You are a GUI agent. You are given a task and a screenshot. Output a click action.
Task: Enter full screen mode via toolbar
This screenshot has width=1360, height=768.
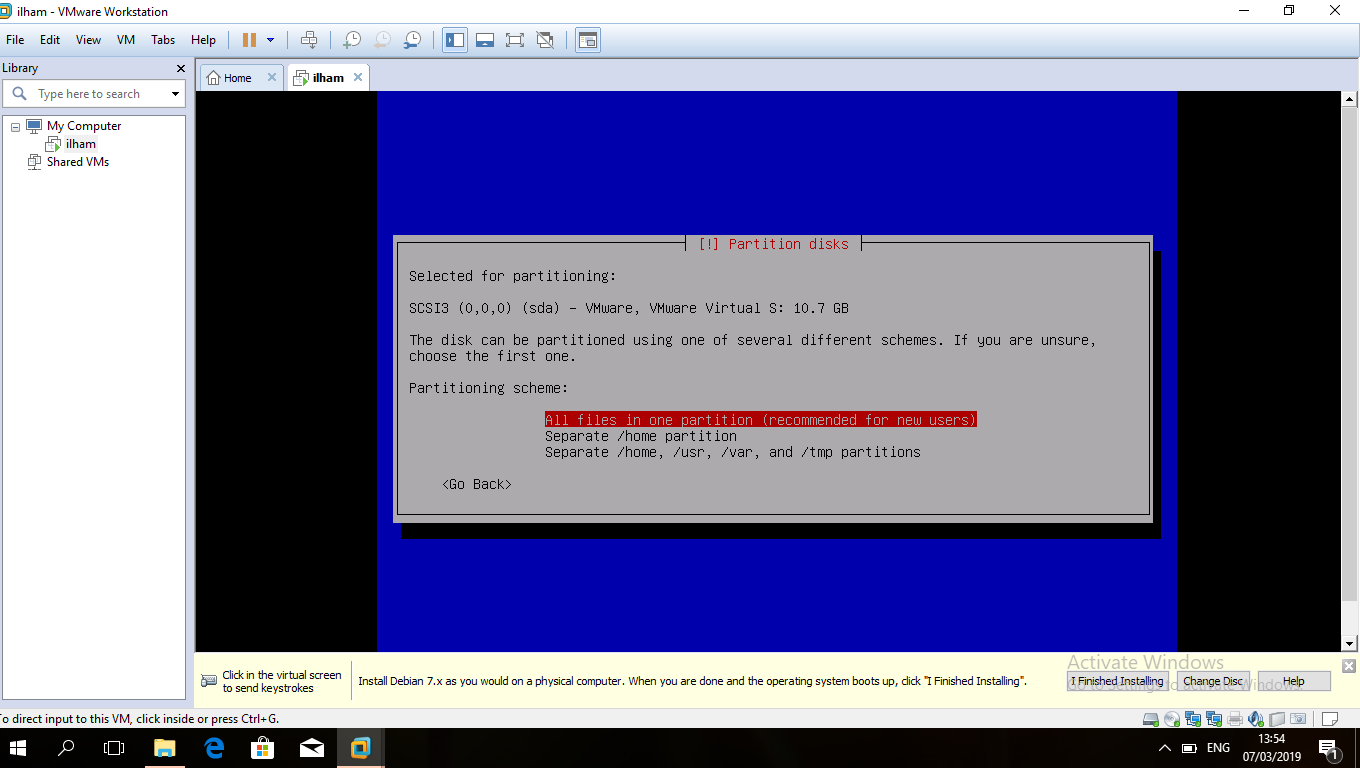click(x=515, y=40)
